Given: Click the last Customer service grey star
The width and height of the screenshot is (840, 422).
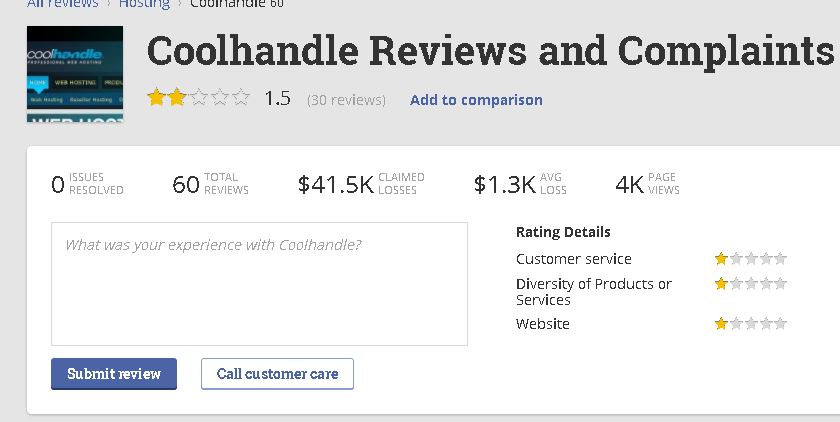Looking at the screenshot, I should 781,259.
